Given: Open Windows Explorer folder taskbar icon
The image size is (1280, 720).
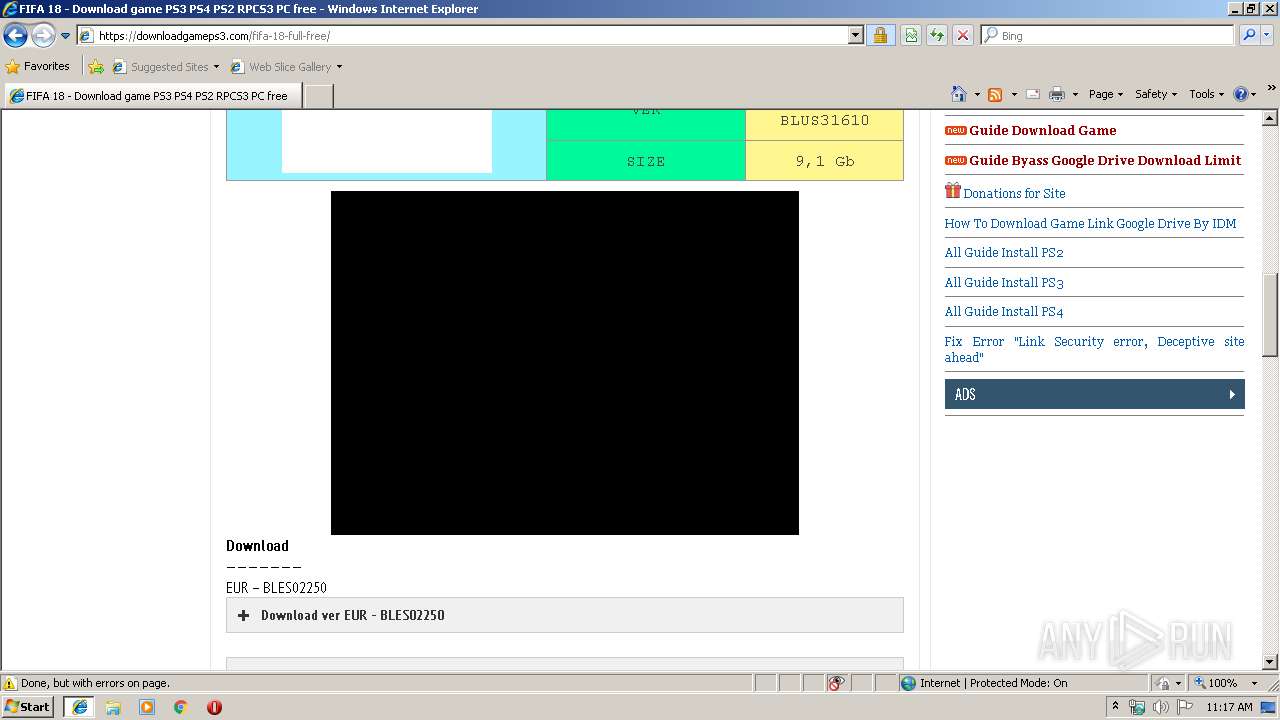Looking at the screenshot, I should click(113, 707).
